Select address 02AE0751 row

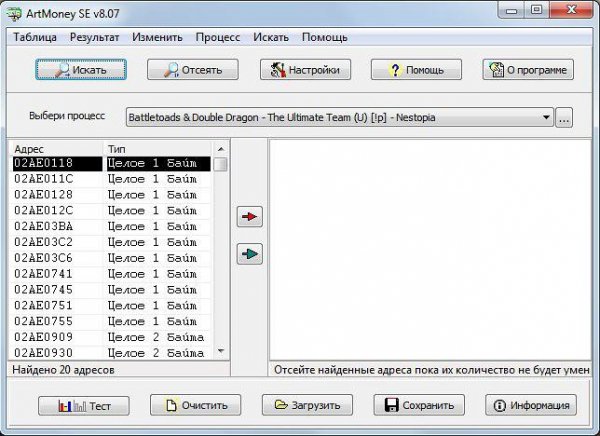click(111, 305)
